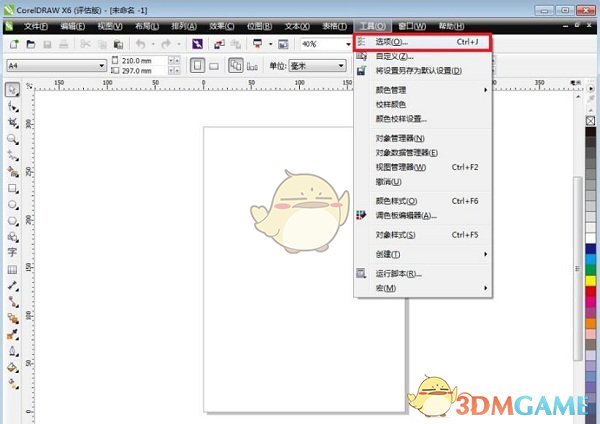Select the Parallel dimension tool
600x424 pixels.
13,285
